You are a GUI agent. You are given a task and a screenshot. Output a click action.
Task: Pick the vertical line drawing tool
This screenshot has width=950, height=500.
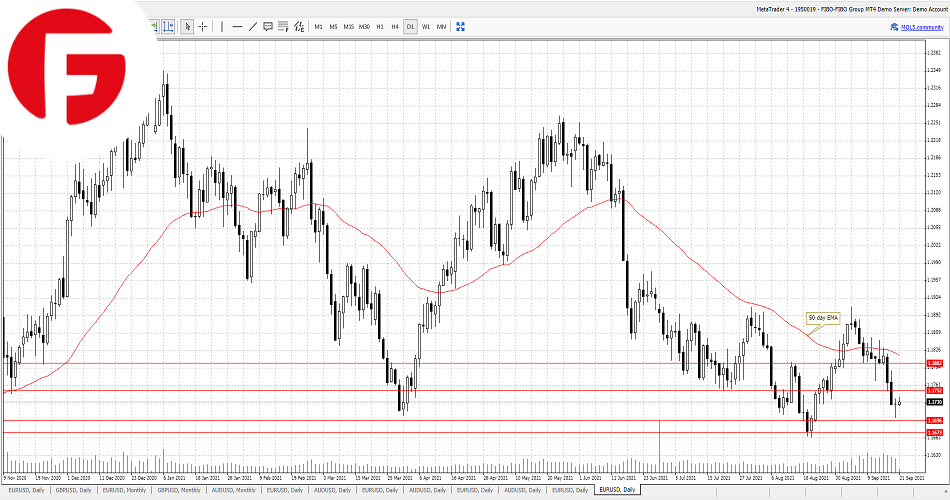222,26
